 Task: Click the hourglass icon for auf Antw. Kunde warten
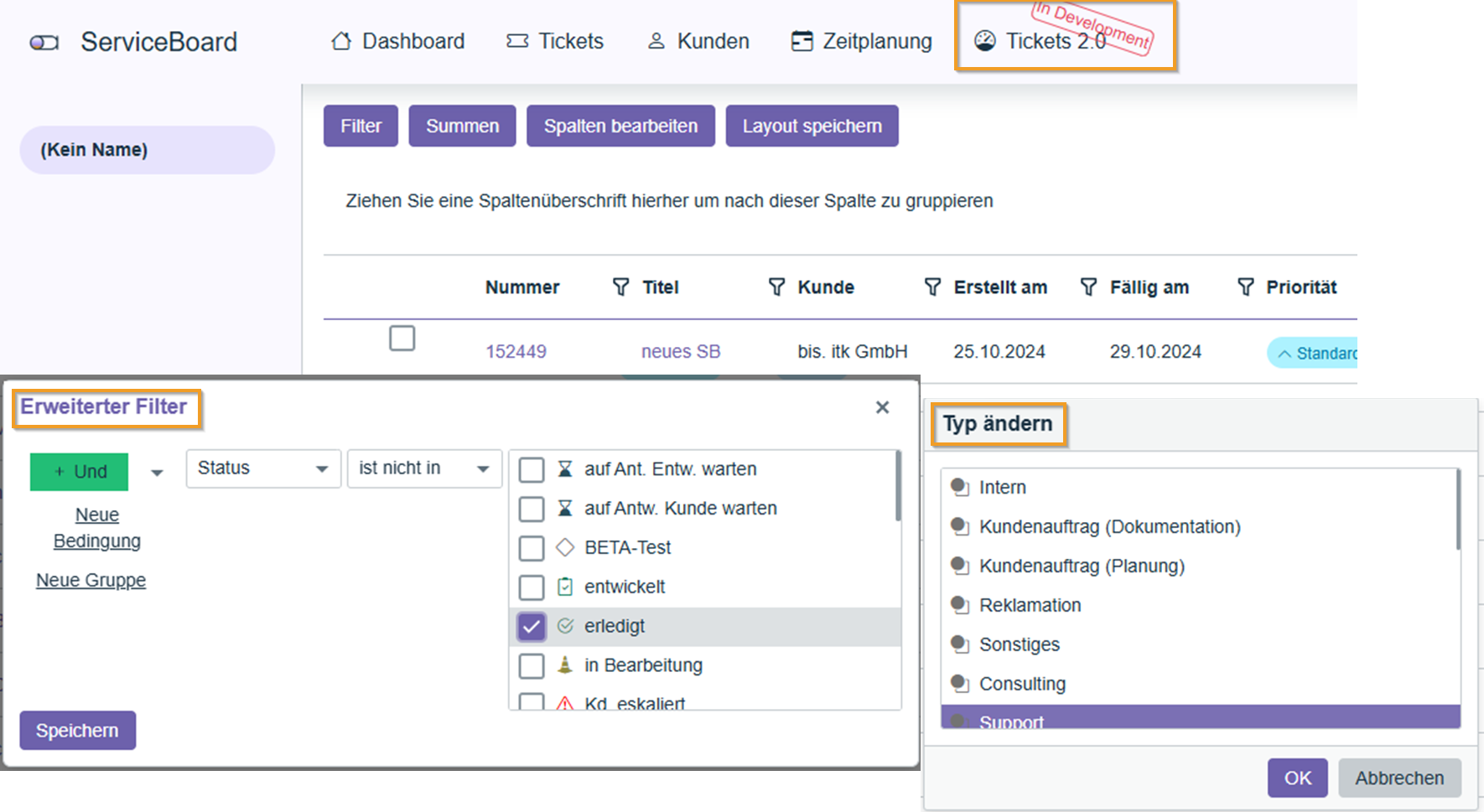[565, 509]
